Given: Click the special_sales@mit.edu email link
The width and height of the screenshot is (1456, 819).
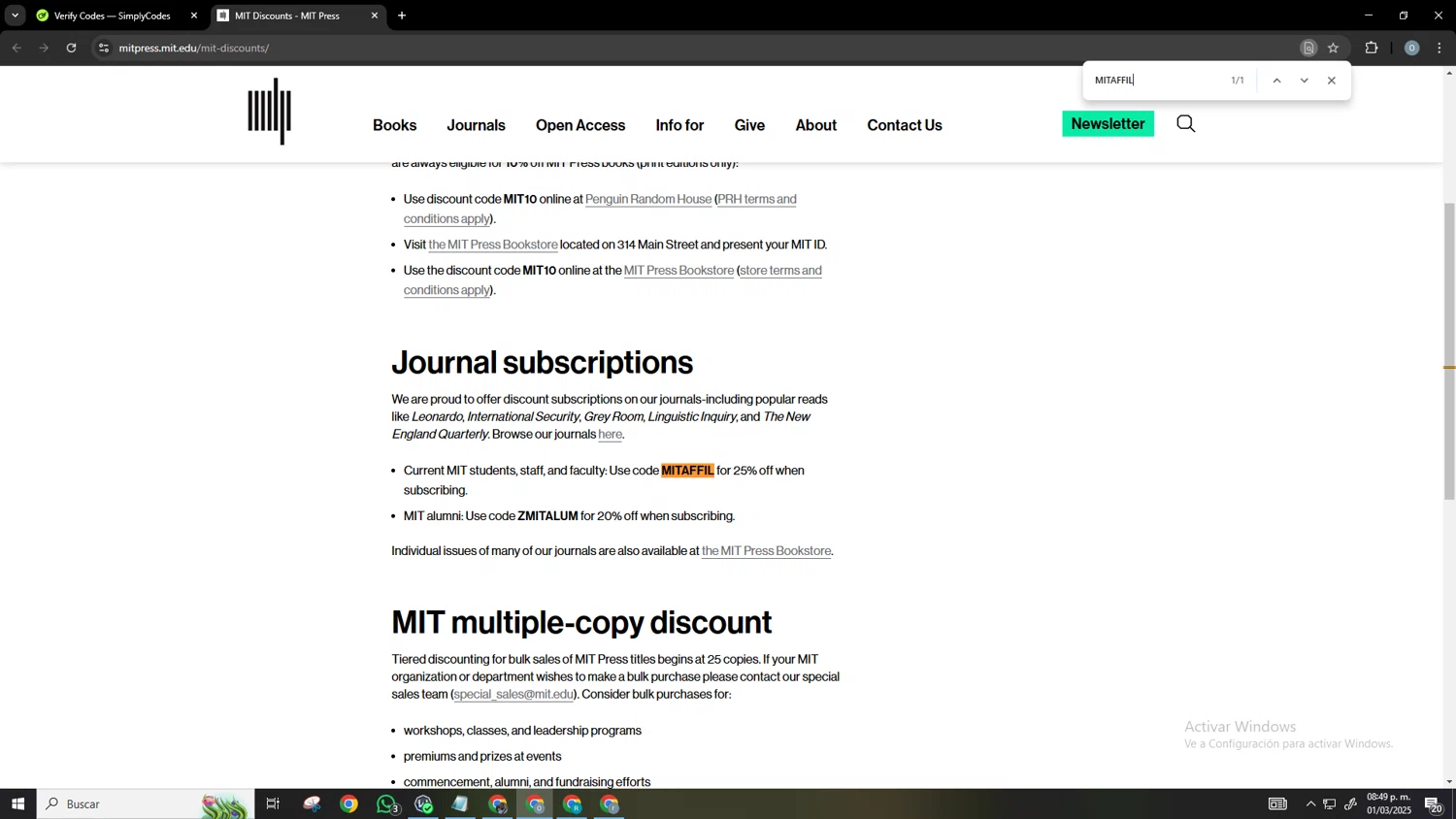Looking at the screenshot, I should click(513, 695).
